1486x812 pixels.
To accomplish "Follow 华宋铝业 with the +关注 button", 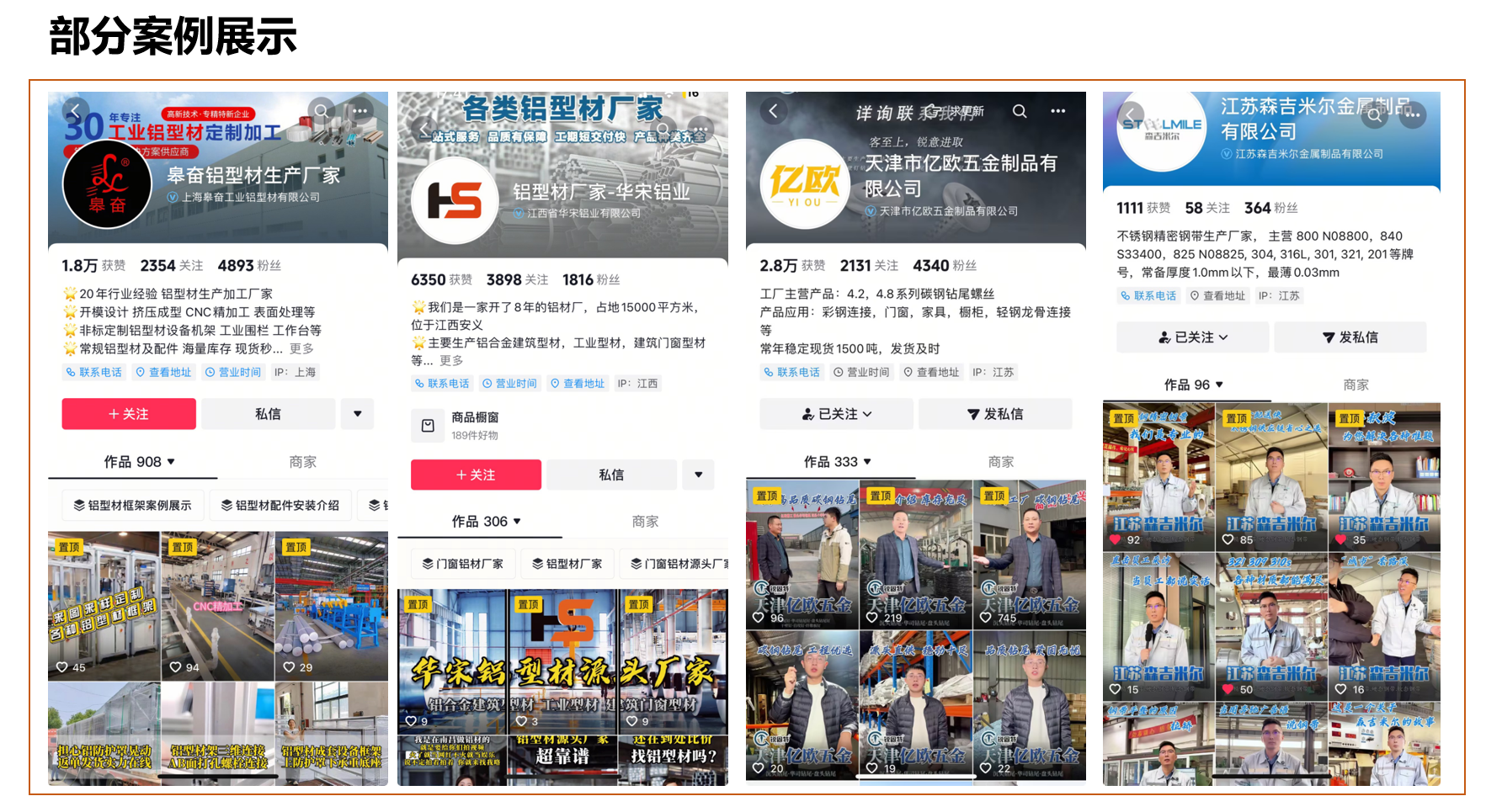I will [x=476, y=475].
